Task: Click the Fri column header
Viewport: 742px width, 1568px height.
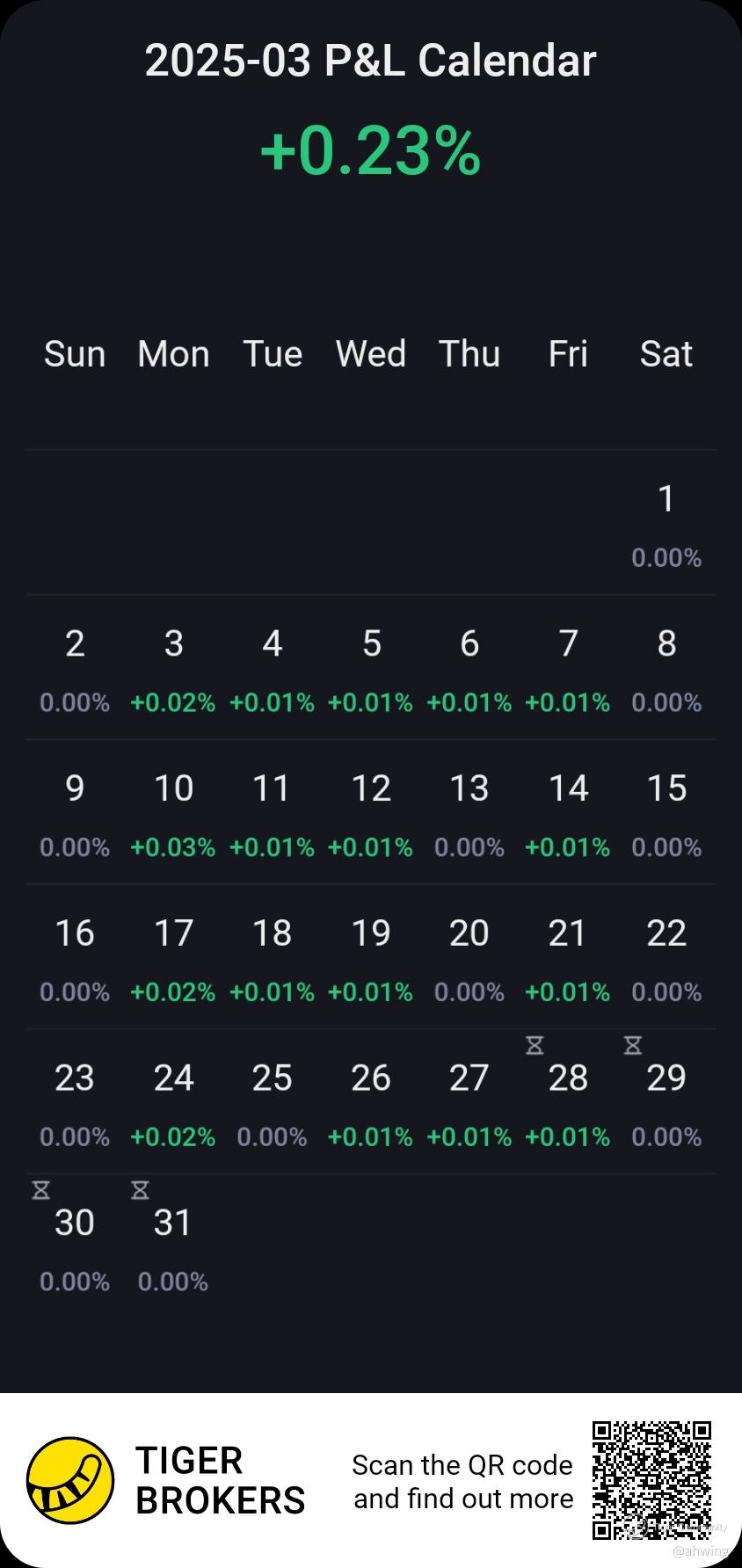Action: [568, 354]
